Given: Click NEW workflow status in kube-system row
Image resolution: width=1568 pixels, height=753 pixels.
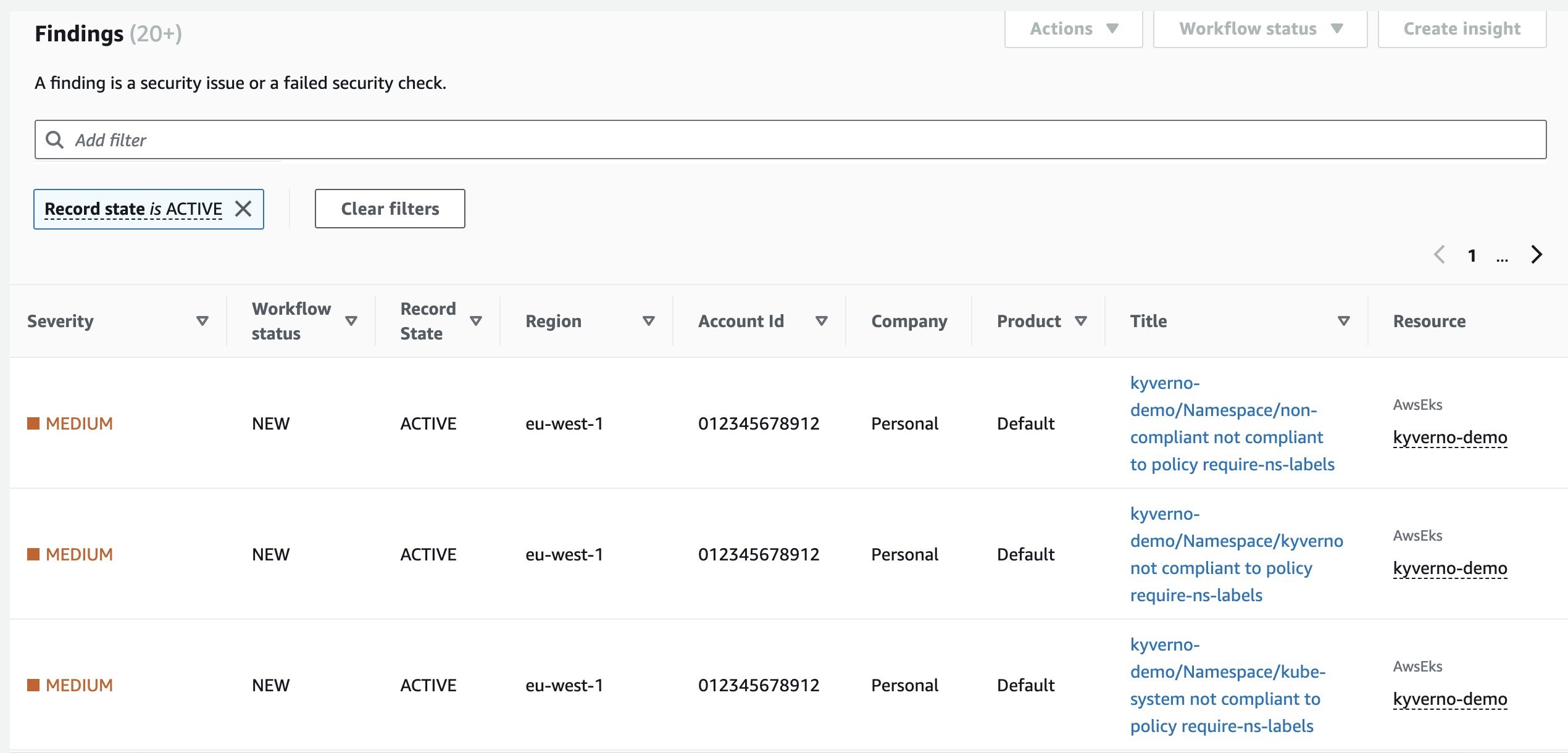Looking at the screenshot, I should 270,685.
